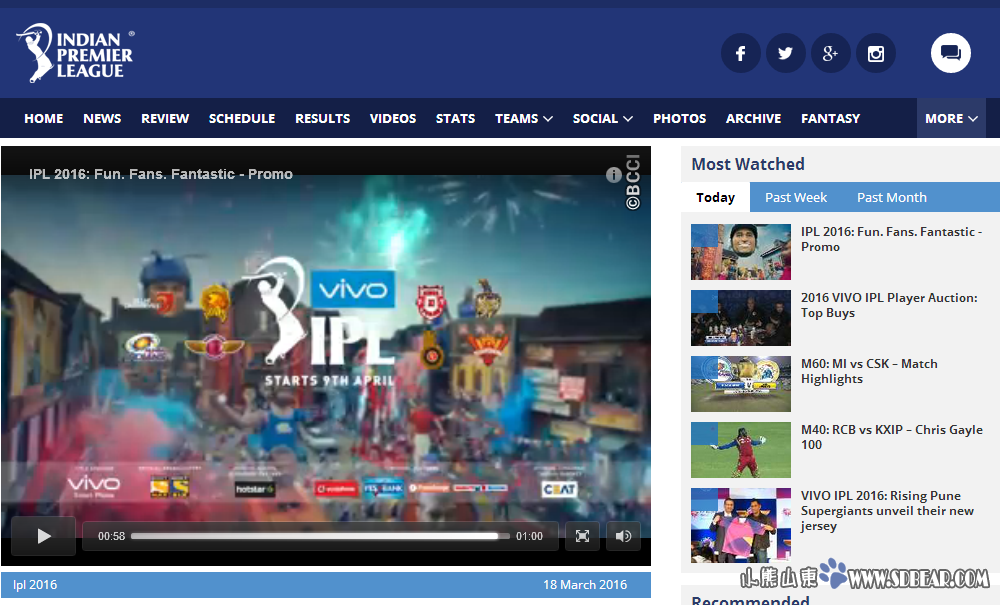Open the Rising Pune Supergiants jersey thumbnail

coord(741,525)
